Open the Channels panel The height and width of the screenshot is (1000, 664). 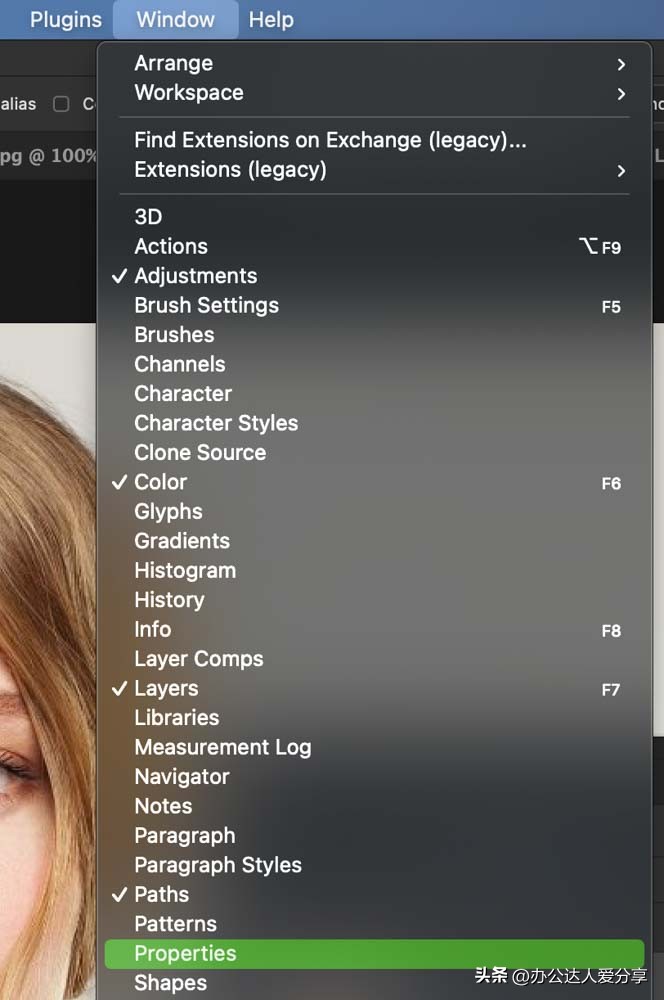tap(374, 364)
